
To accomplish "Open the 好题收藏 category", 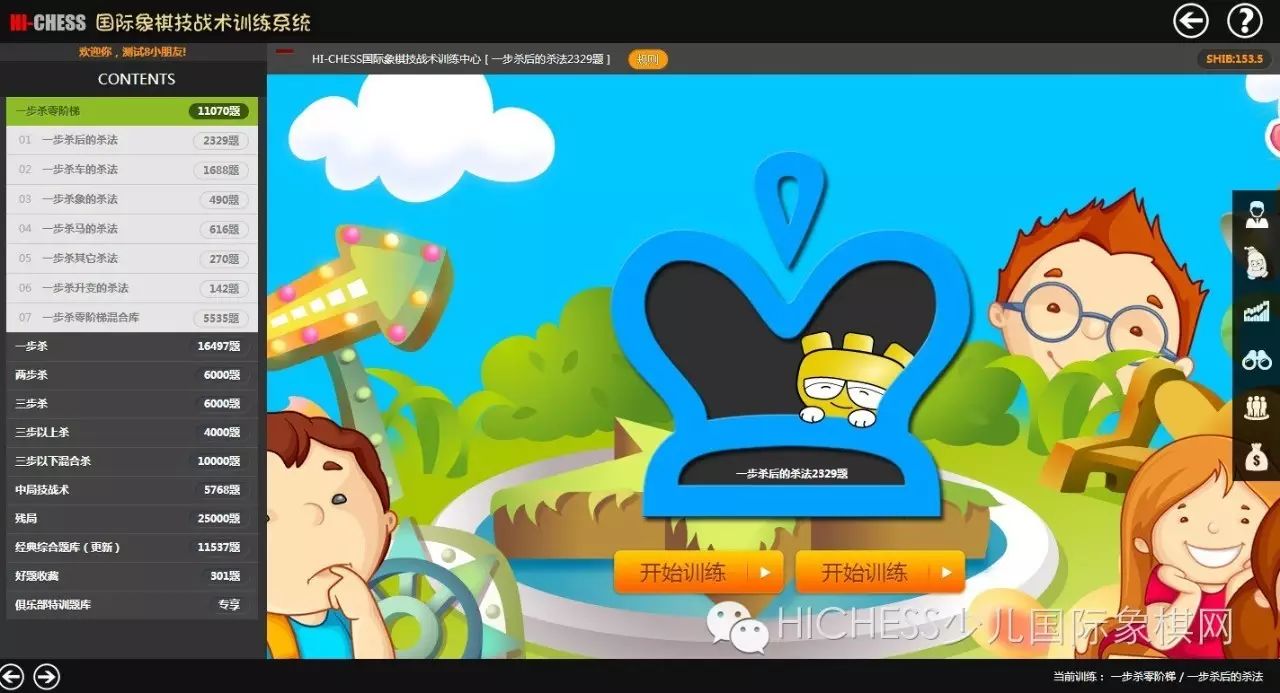I will point(132,576).
